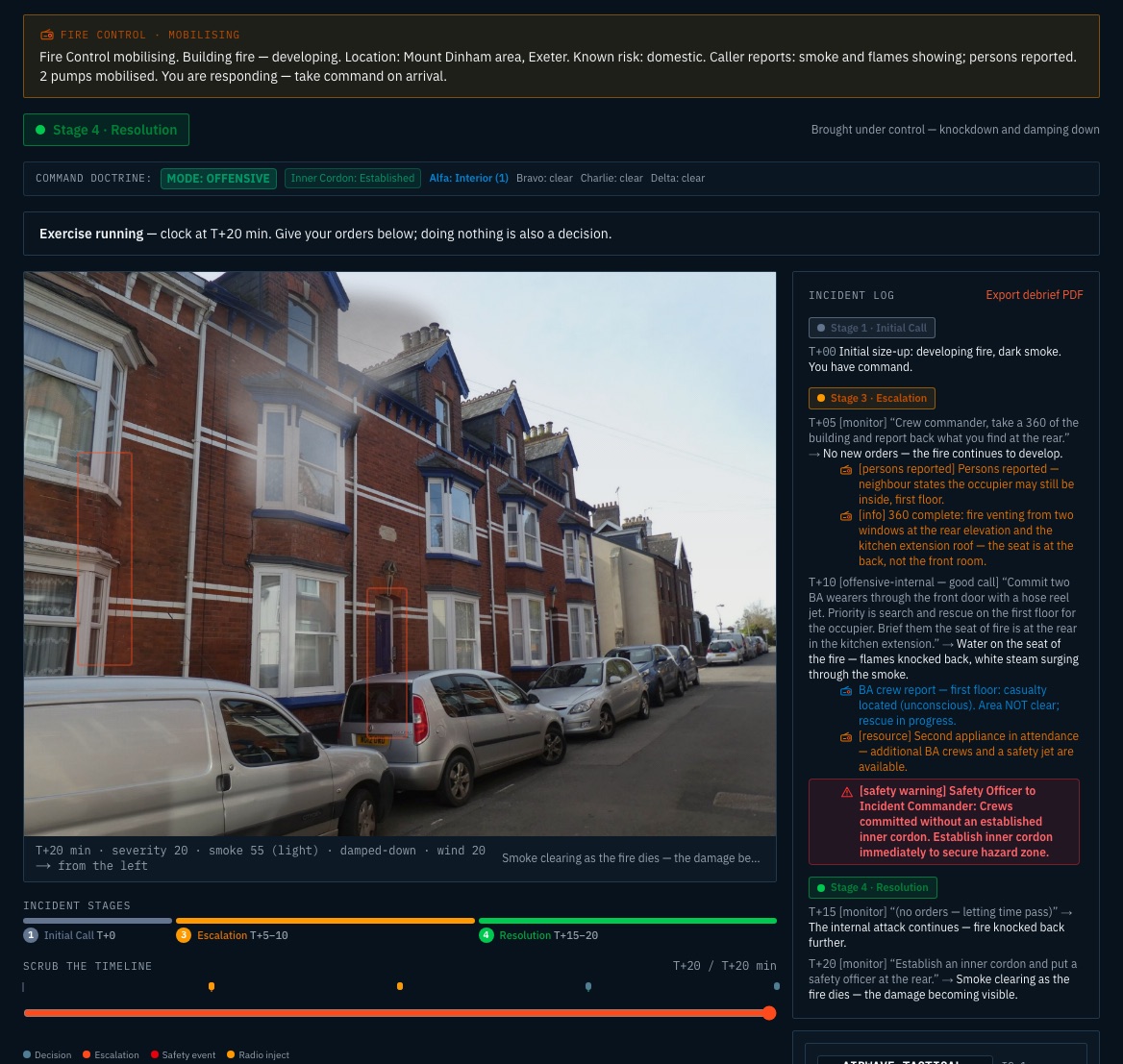Jump to the first orange timeline marker
This screenshot has width=1123, height=1064.
(212, 987)
